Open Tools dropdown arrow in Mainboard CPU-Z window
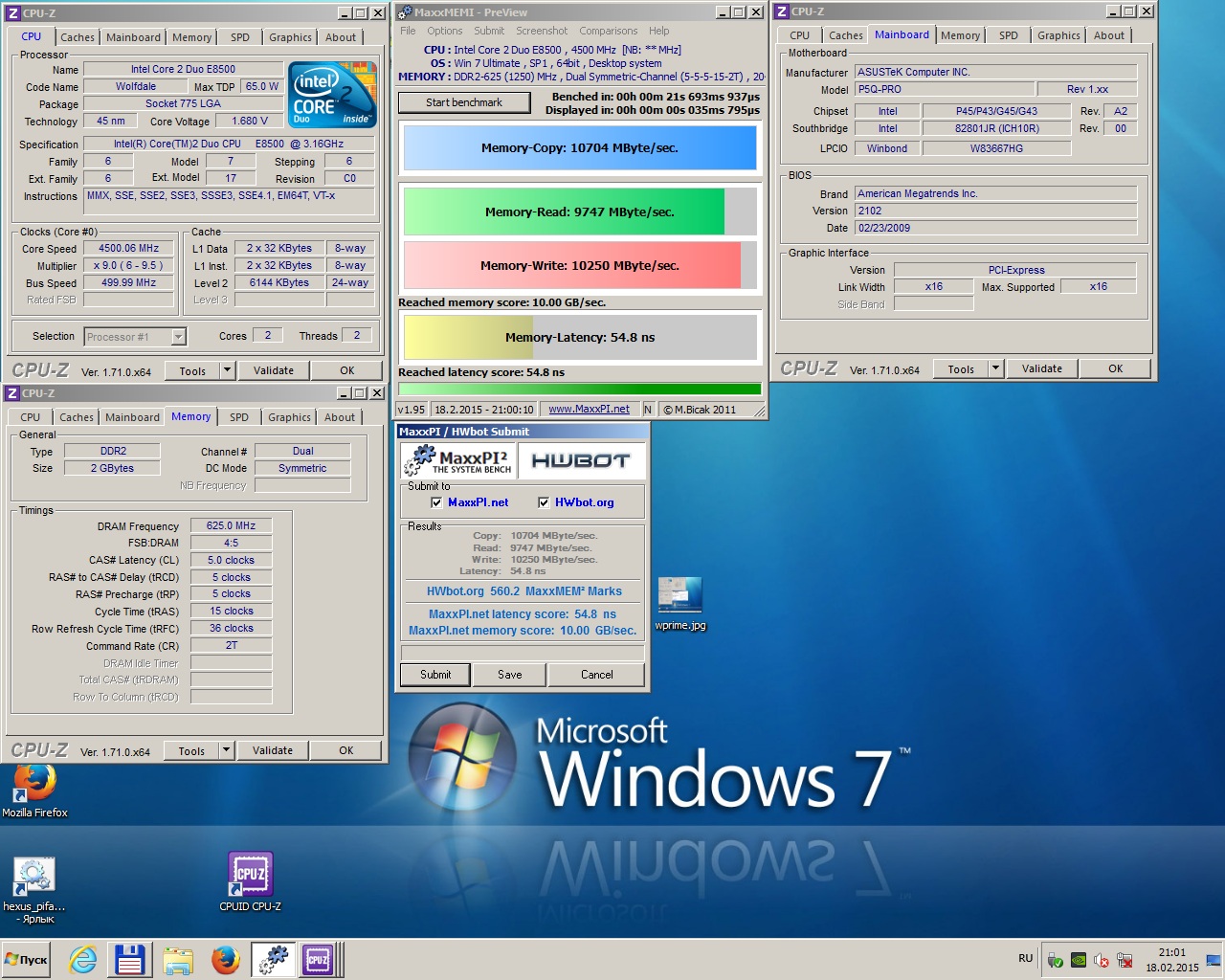1225x980 pixels. pos(995,368)
